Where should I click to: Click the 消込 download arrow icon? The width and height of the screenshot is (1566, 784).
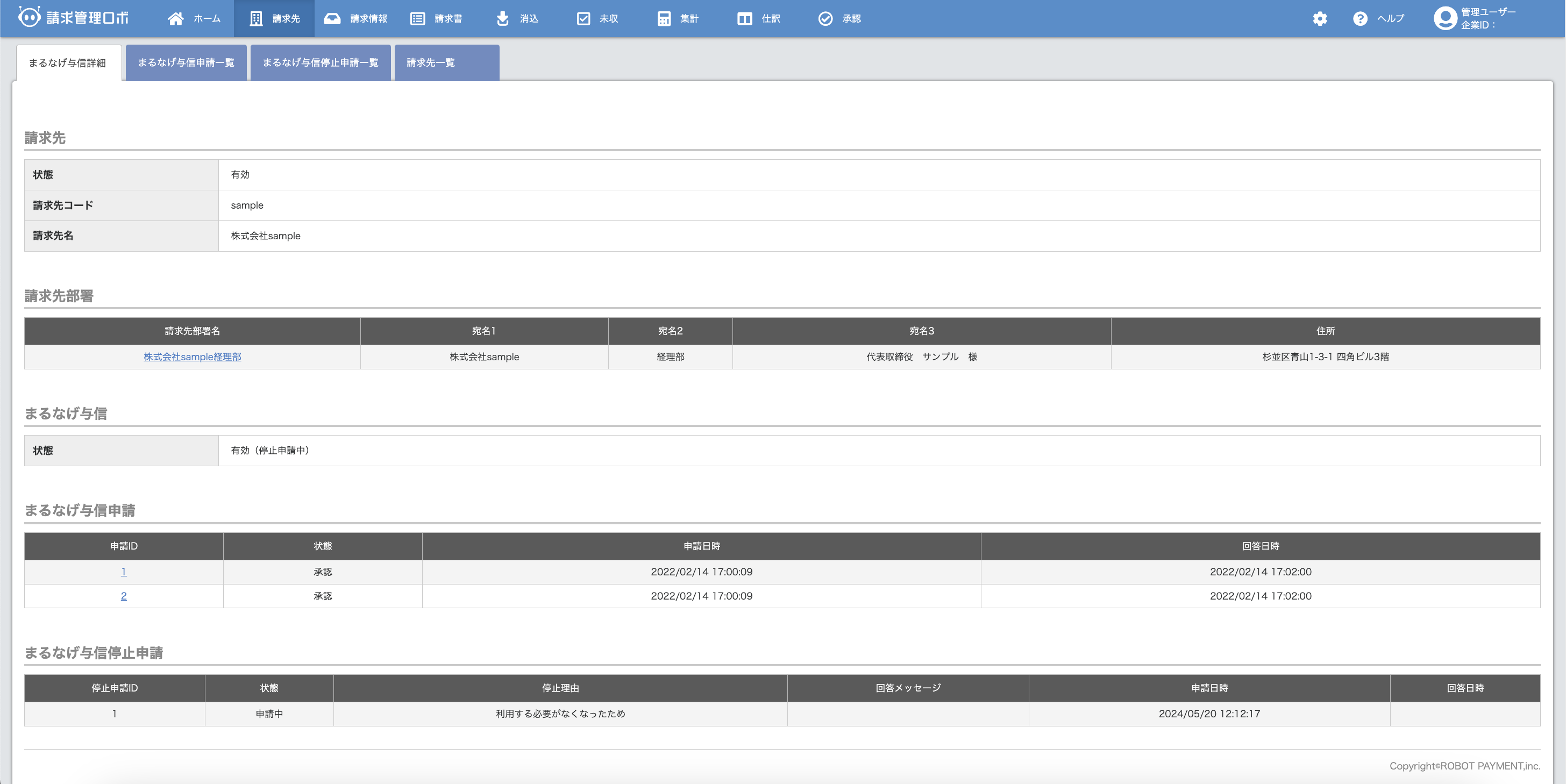[502, 19]
